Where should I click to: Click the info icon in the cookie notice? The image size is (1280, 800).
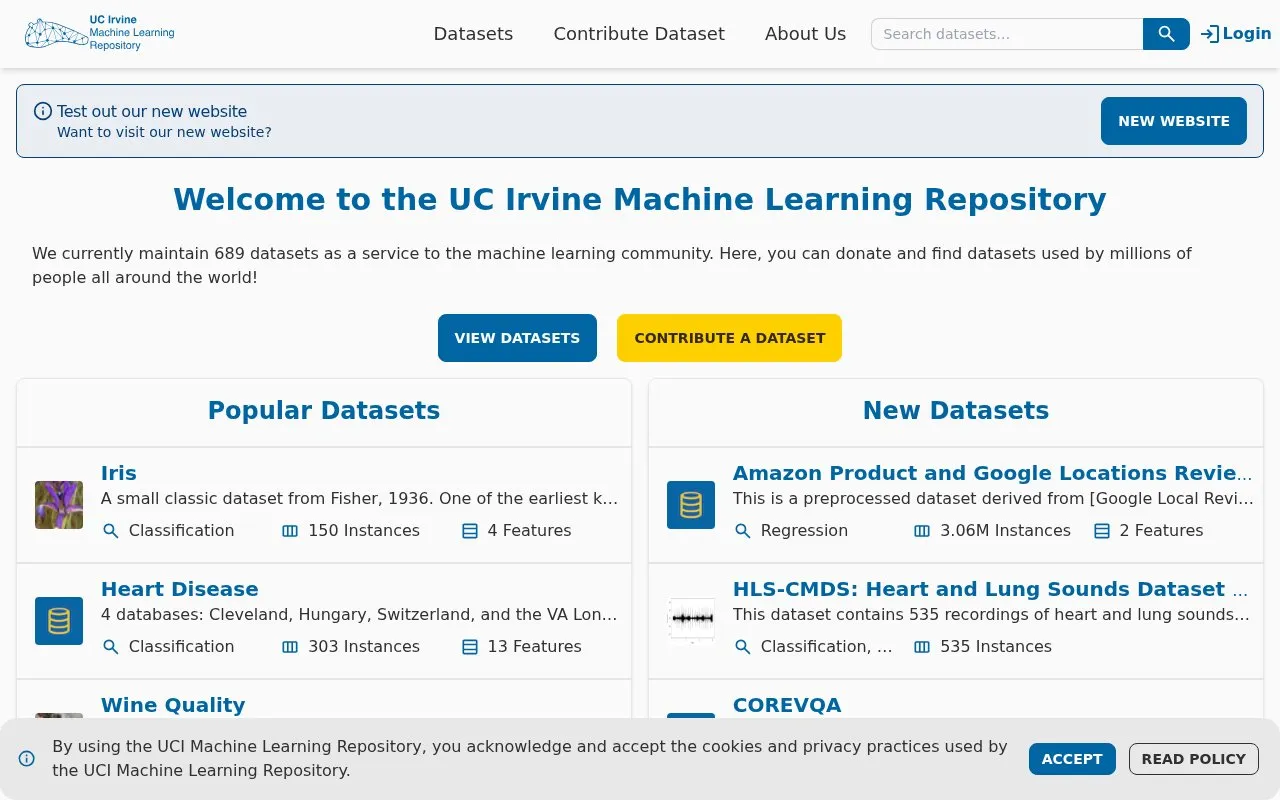pos(27,759)
